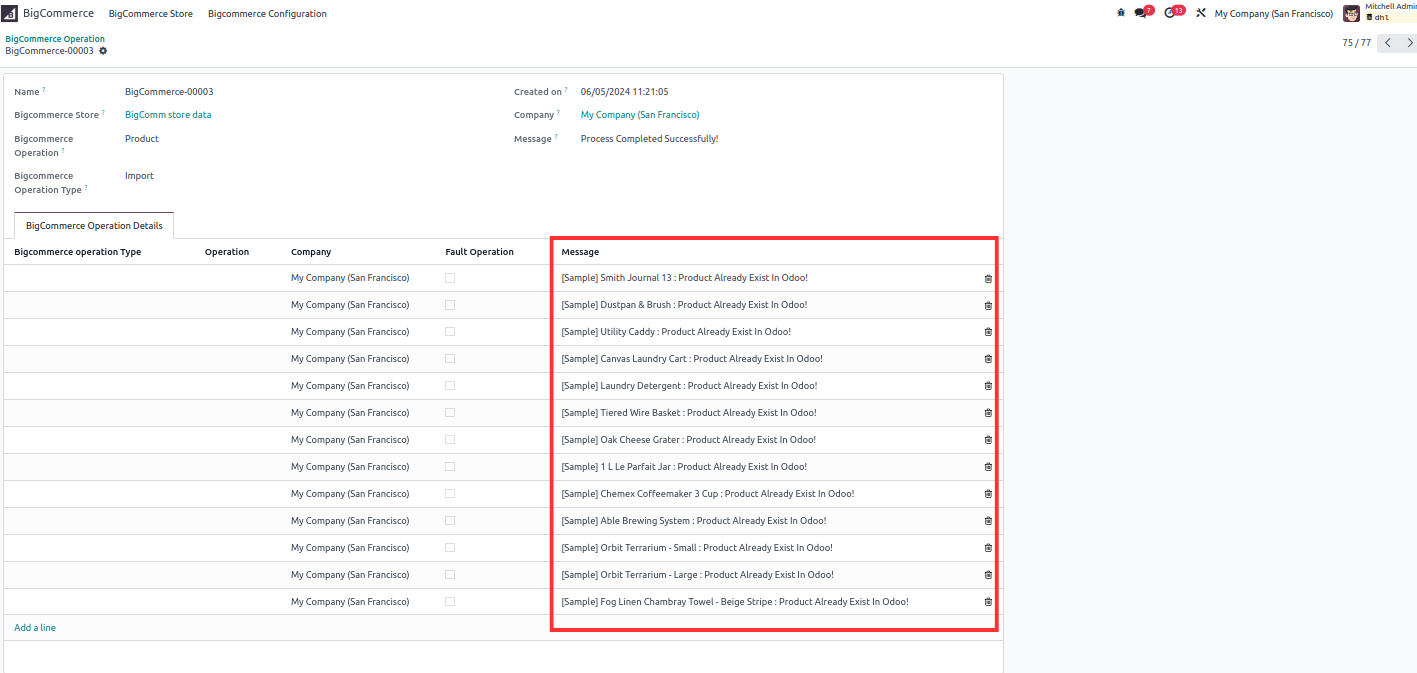This screenshot has height=673, width=1417.
Task: Delete the Able Brewing System line
Action: click(988, 521)
